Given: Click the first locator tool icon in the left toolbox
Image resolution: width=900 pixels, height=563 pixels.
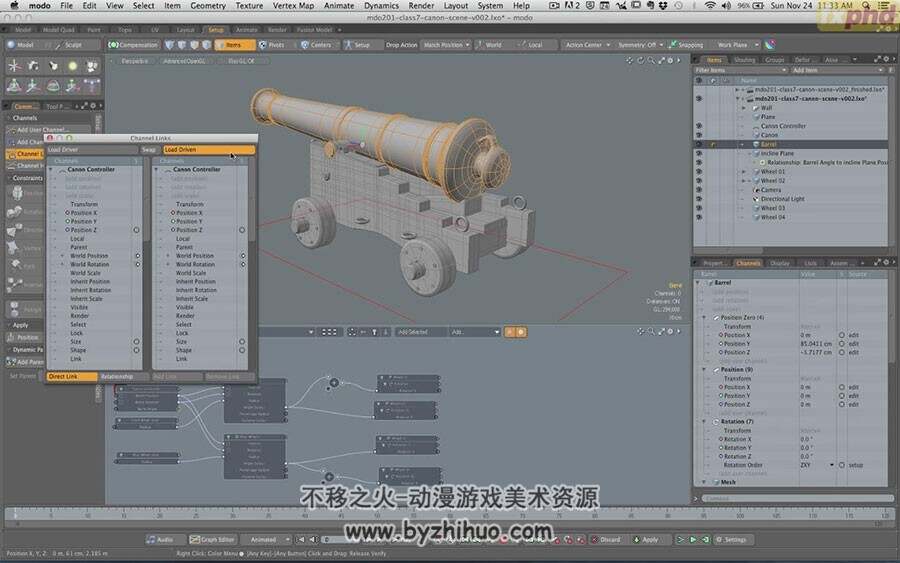Looking at the screenshot, I should pos(14,66).
